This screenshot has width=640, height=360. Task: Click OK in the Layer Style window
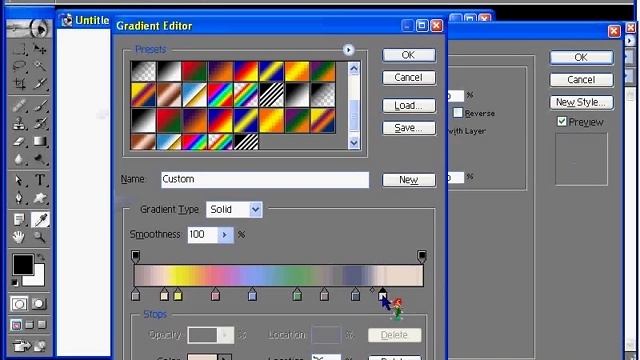(581, 58)
